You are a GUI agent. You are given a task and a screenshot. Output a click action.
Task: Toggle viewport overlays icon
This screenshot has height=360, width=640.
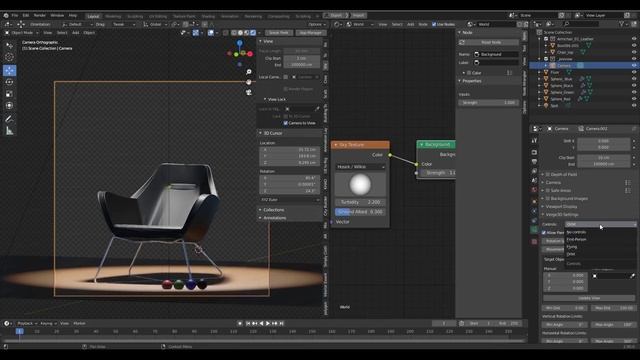pos(211,33)
